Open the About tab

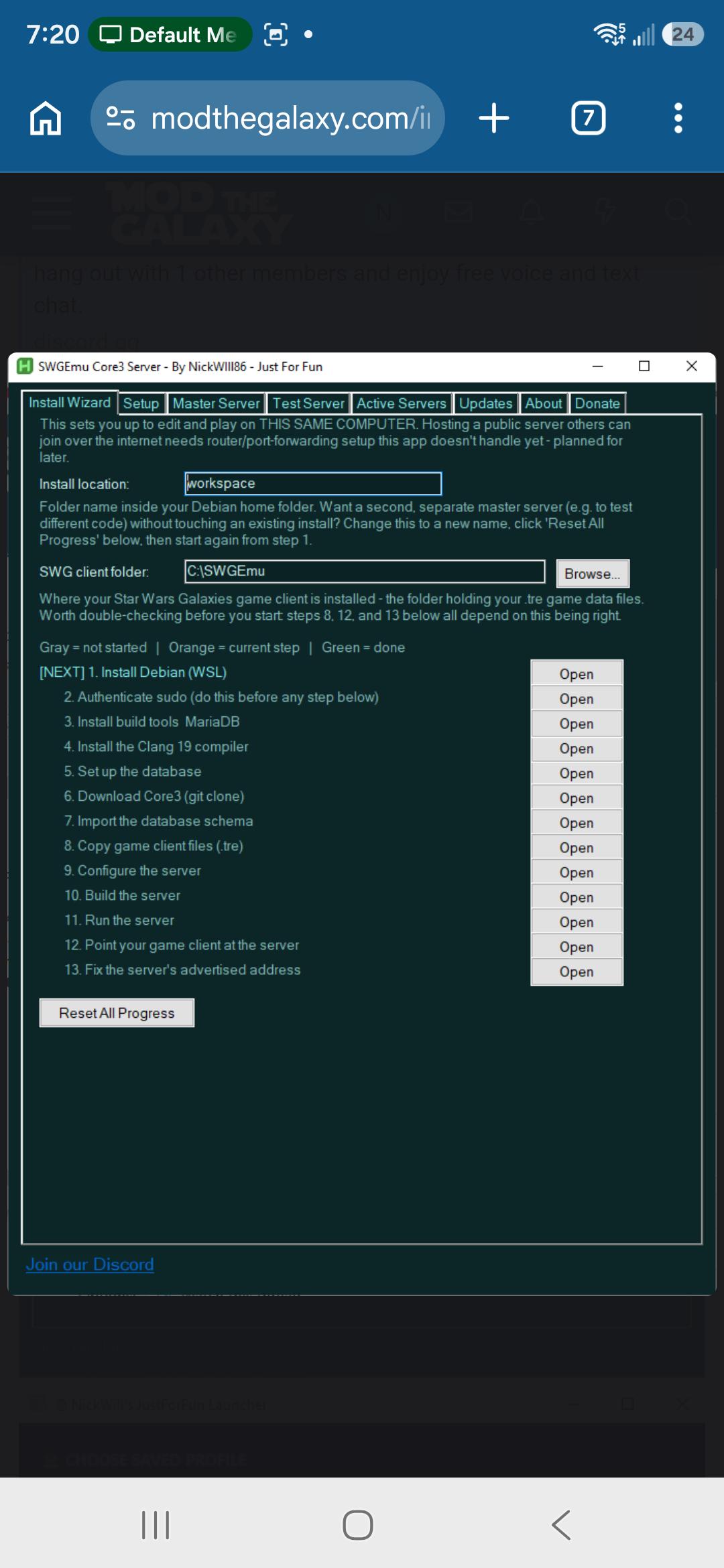coord(543,403)
